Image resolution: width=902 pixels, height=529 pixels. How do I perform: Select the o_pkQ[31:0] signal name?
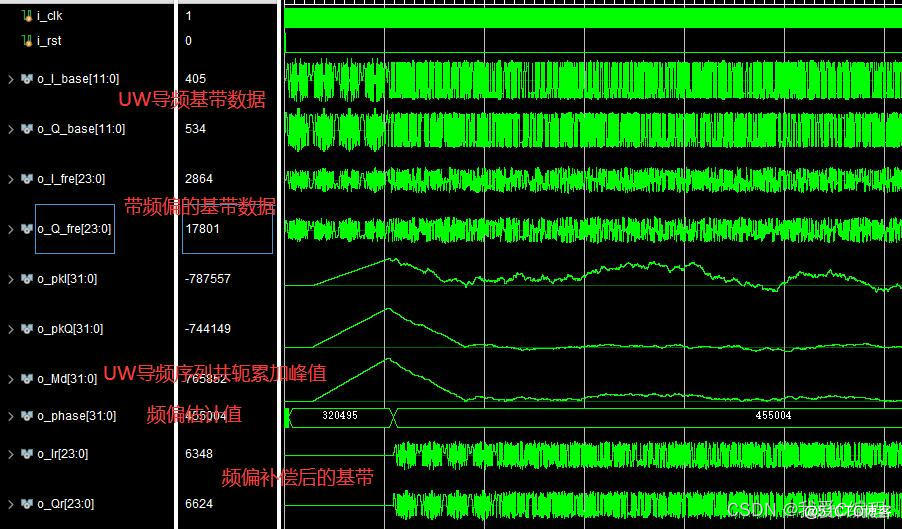pos(70,329)
